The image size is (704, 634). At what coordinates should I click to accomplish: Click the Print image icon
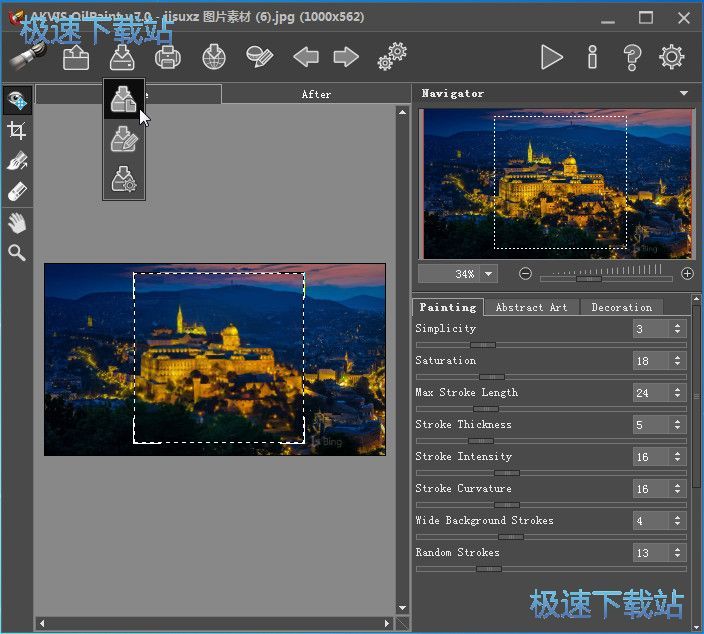[x=168, y=57]
